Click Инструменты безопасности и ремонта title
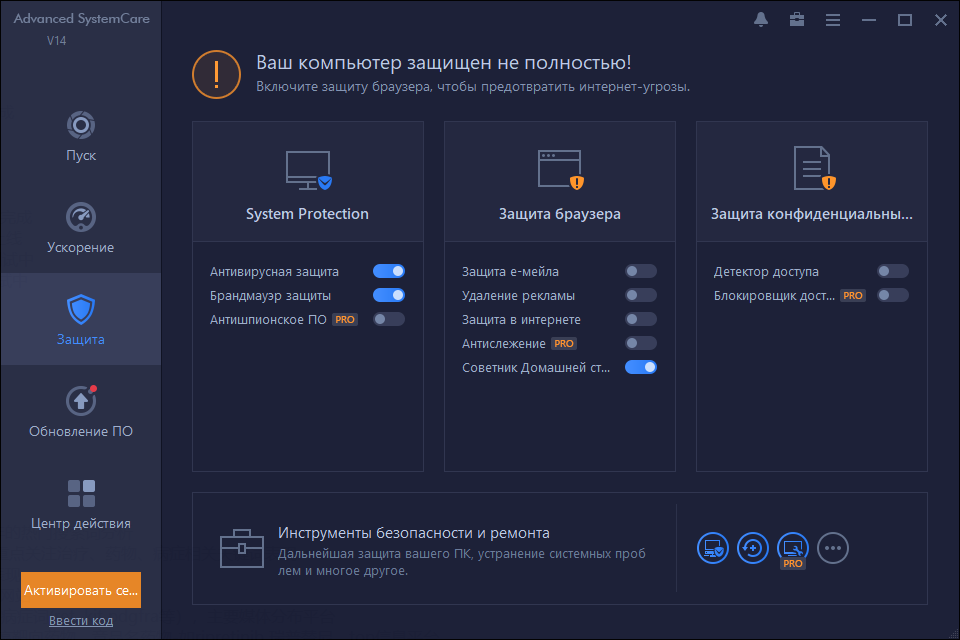 coord(414,533)
